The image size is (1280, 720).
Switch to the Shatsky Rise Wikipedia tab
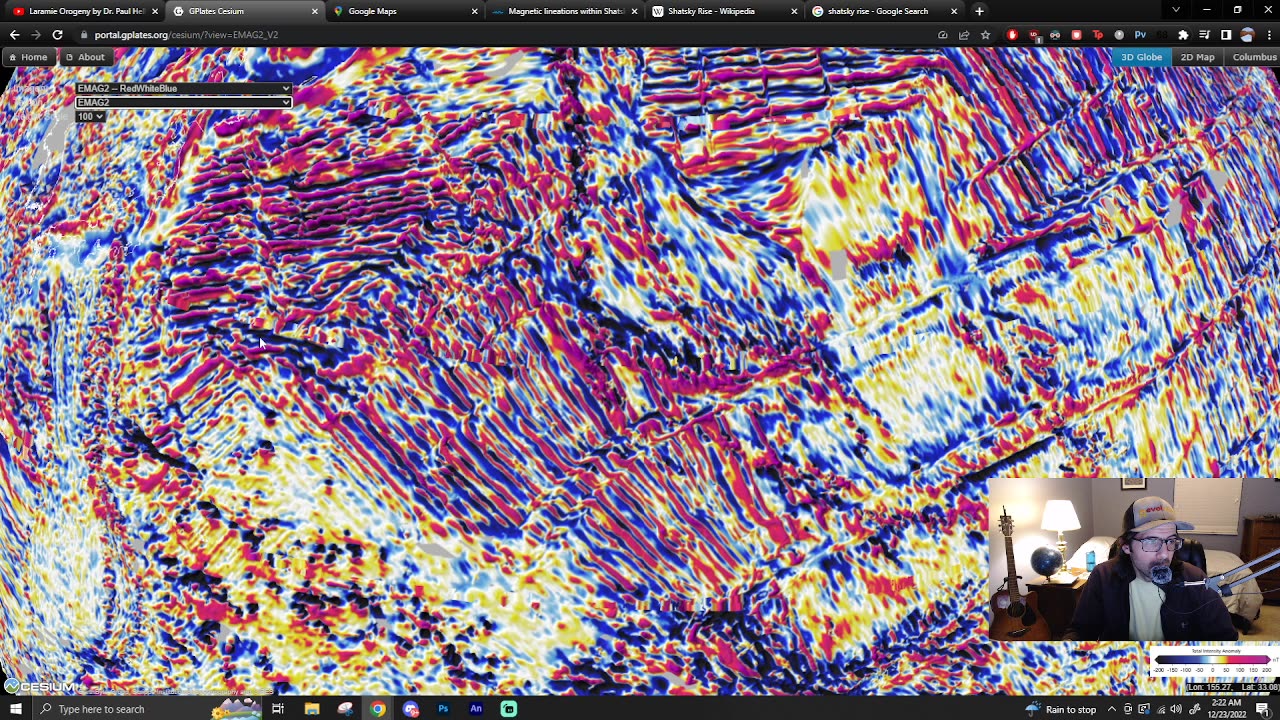coord(725,11)
